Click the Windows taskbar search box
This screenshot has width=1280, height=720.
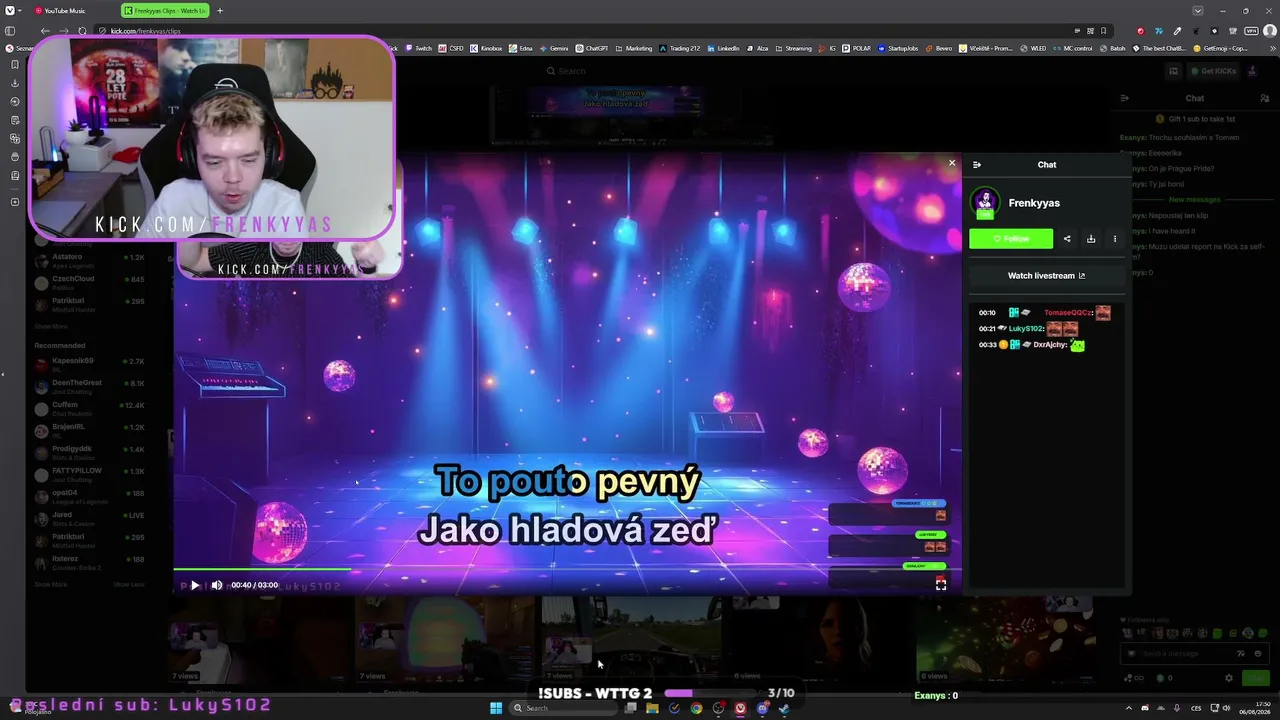pyautogui.click(x=561, y=708)
